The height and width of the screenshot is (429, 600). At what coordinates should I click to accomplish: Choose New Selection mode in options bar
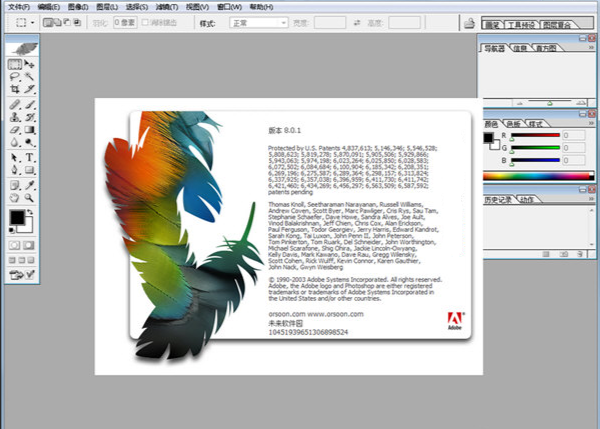(x=47, y=23)
